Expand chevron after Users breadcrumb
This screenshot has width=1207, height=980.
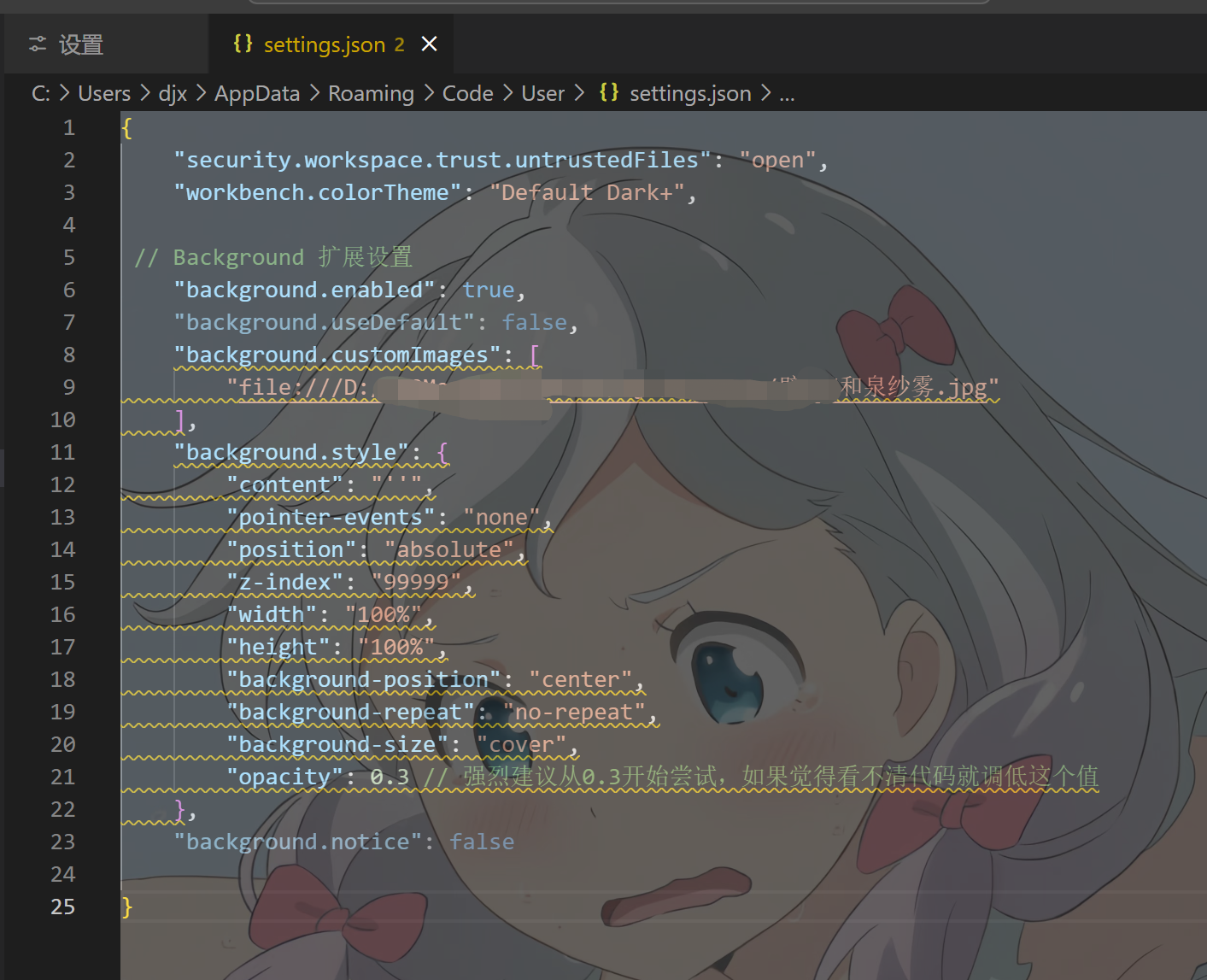coord(144,93)
